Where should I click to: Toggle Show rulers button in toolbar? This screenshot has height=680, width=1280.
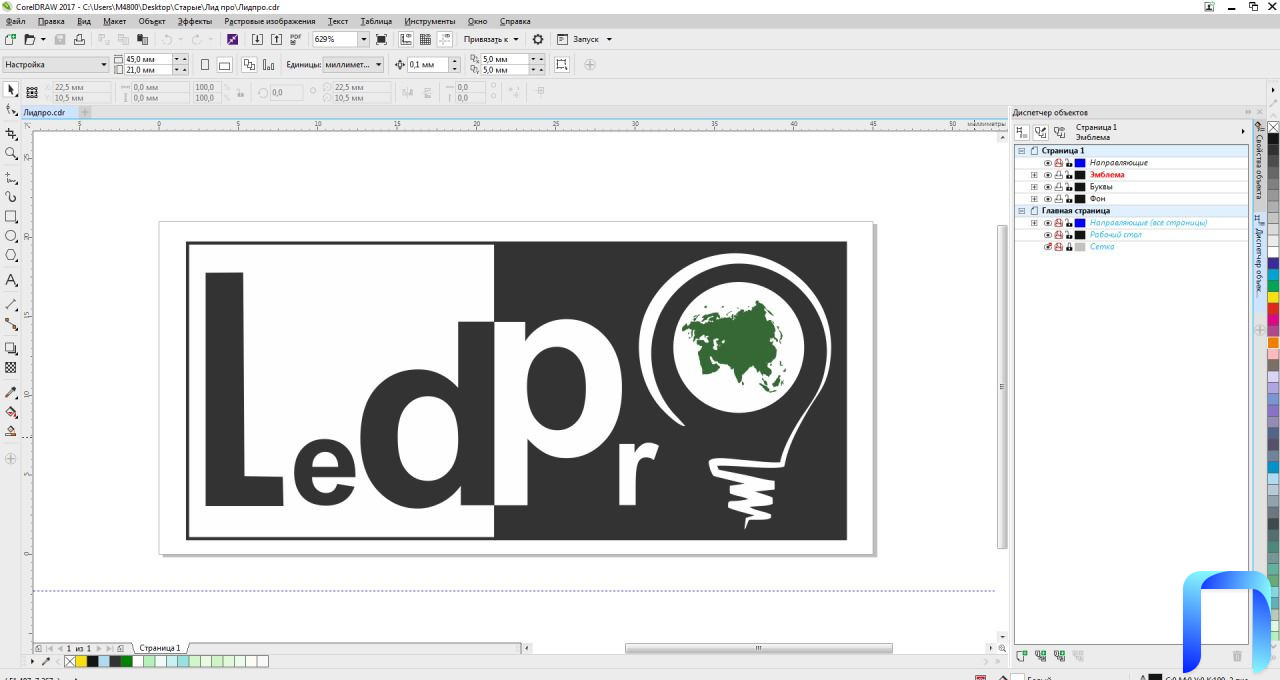(406, 39)
